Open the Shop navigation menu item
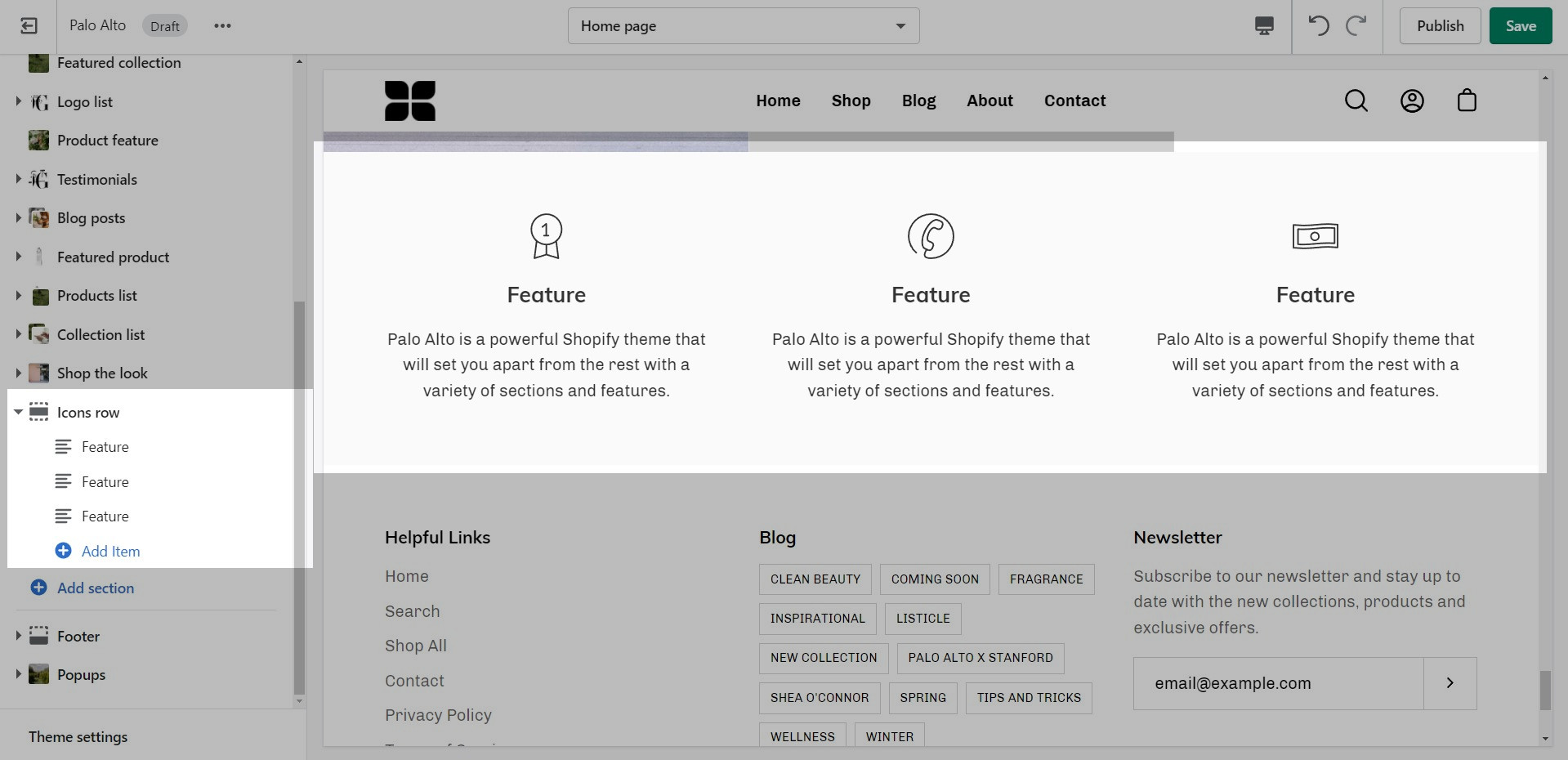Viewport: 1568px width, 760px height. [851, 101]
